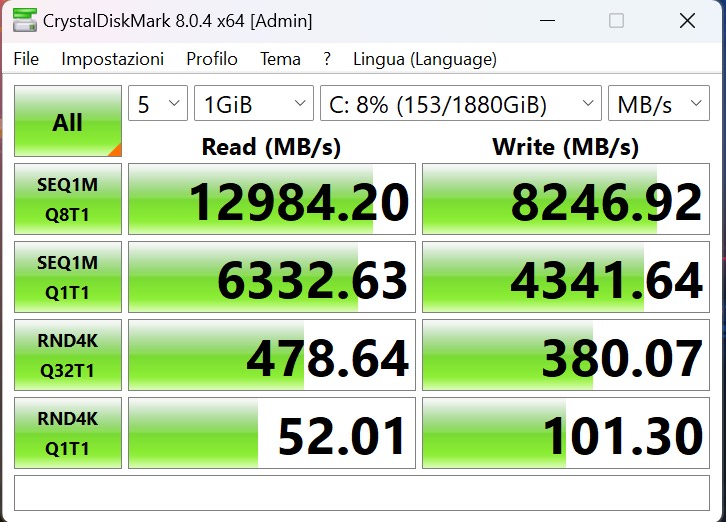The image size is (726, 522).
Task: Start the SEQ1M Q1T1 test
Action: click(68, 277)
